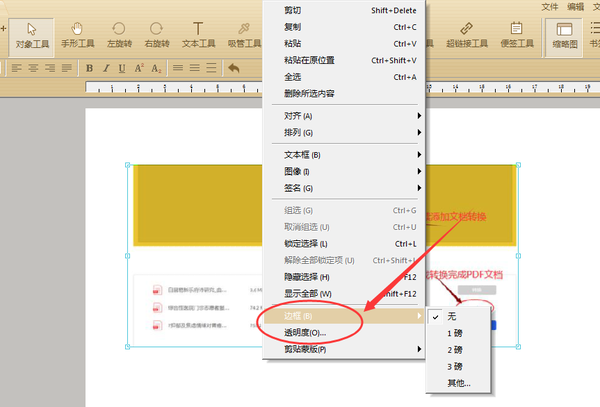Viewport: 600px width, 407px height.
Task: Choose 复制 from context menu
Action: tap(344, 27)
